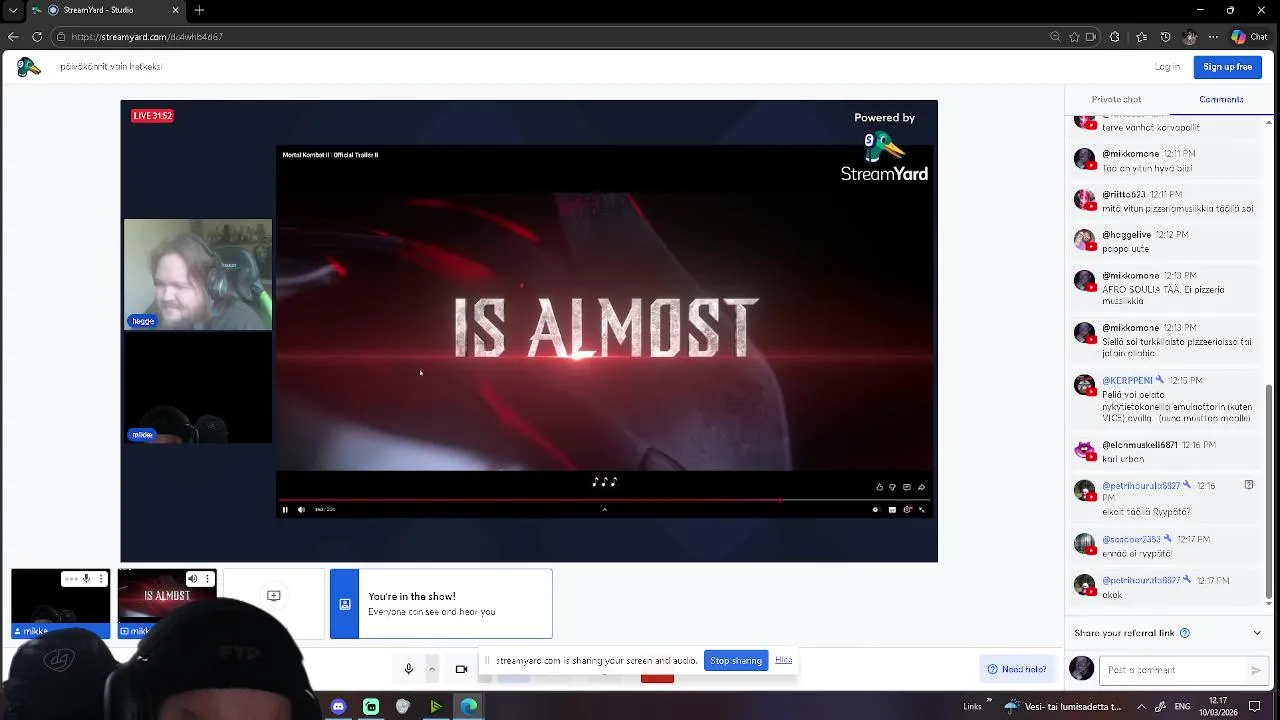Mute the trailer video volume icon

[301, 510]
